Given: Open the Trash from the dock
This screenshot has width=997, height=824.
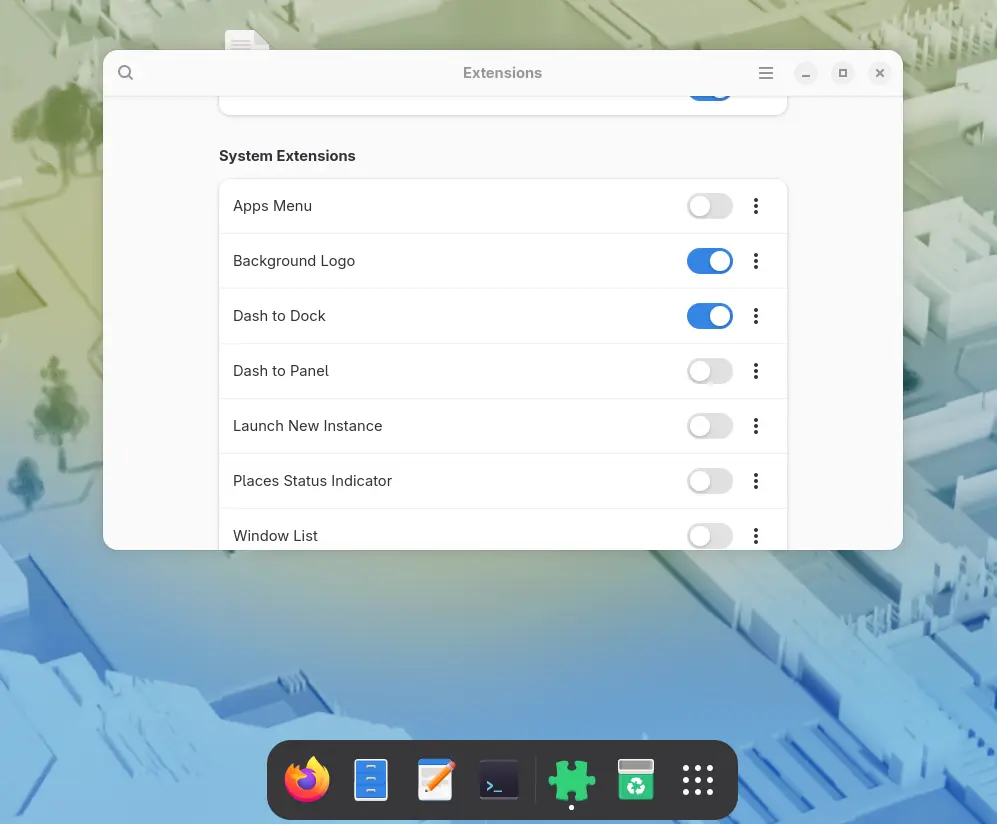Looking at the screenshot, I should point(636,779).
